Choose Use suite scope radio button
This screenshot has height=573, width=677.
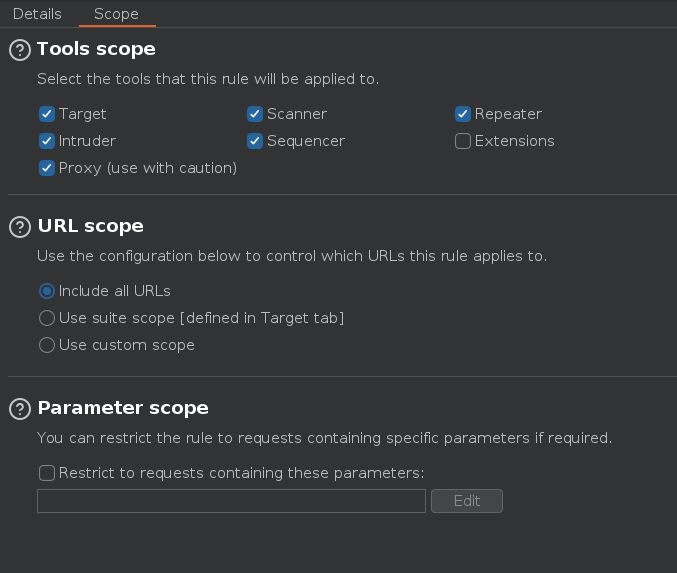(x=46, y=318)
